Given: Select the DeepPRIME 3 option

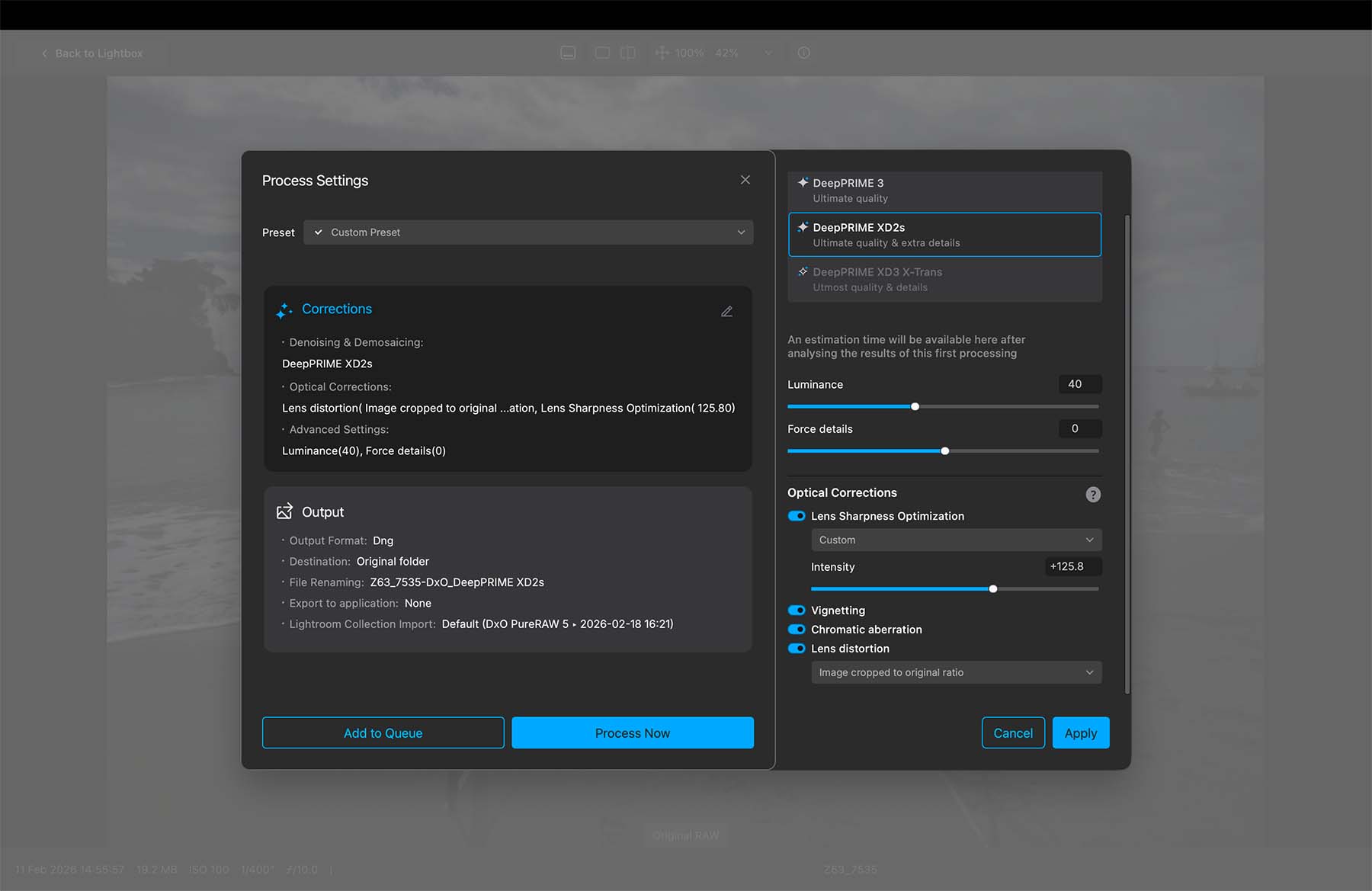Looking at the screenshot, I should coord(944,191).
